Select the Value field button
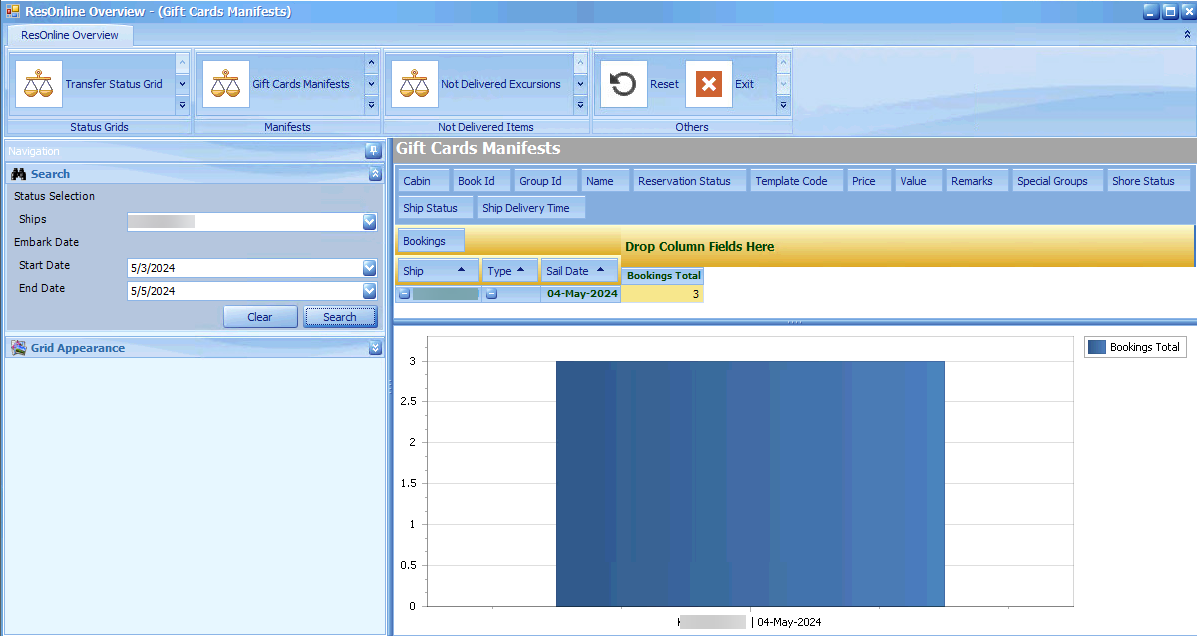The image size is (1197, 636). [918, 181]
